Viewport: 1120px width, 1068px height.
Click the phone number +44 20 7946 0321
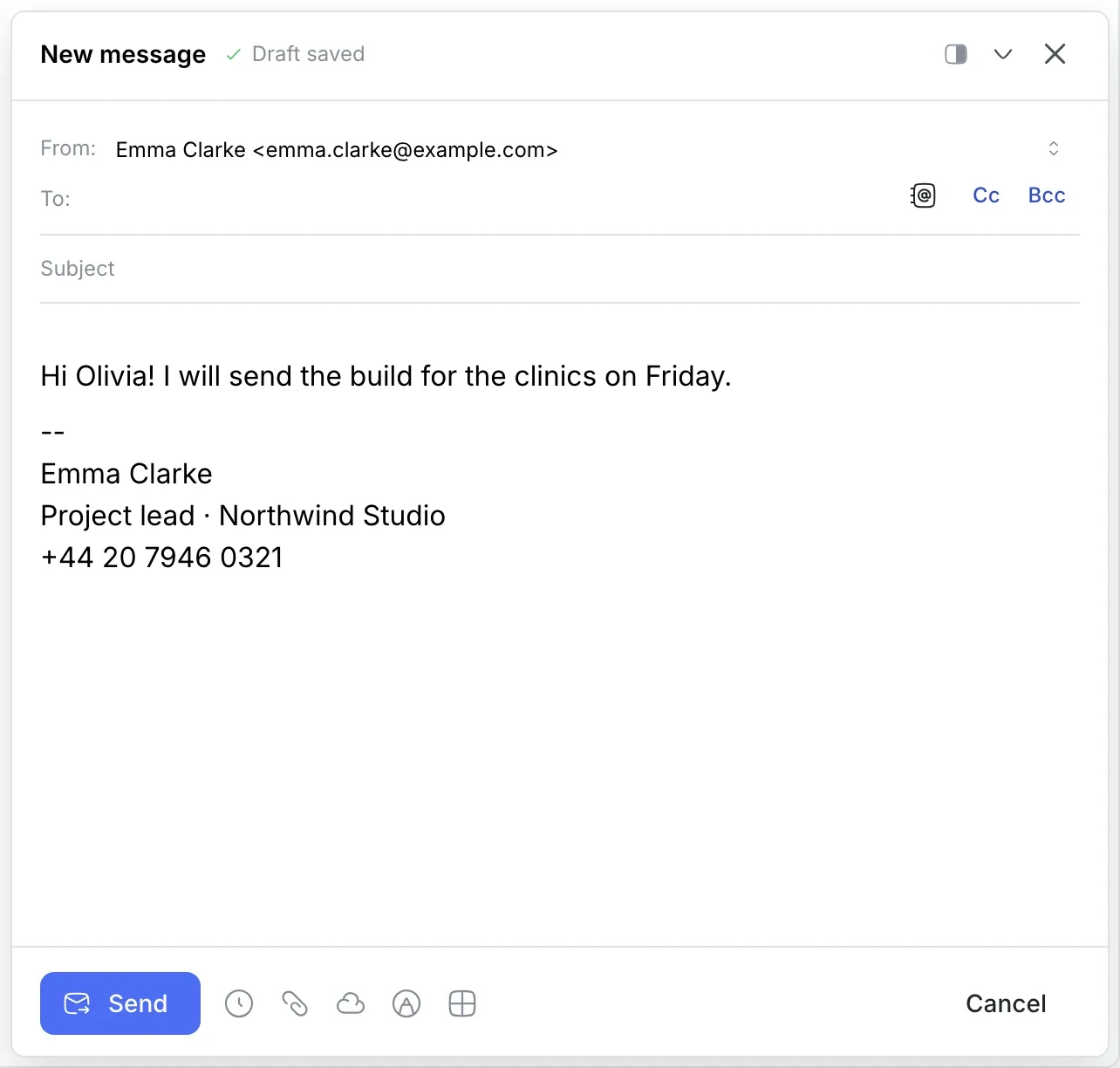(162, 558)
